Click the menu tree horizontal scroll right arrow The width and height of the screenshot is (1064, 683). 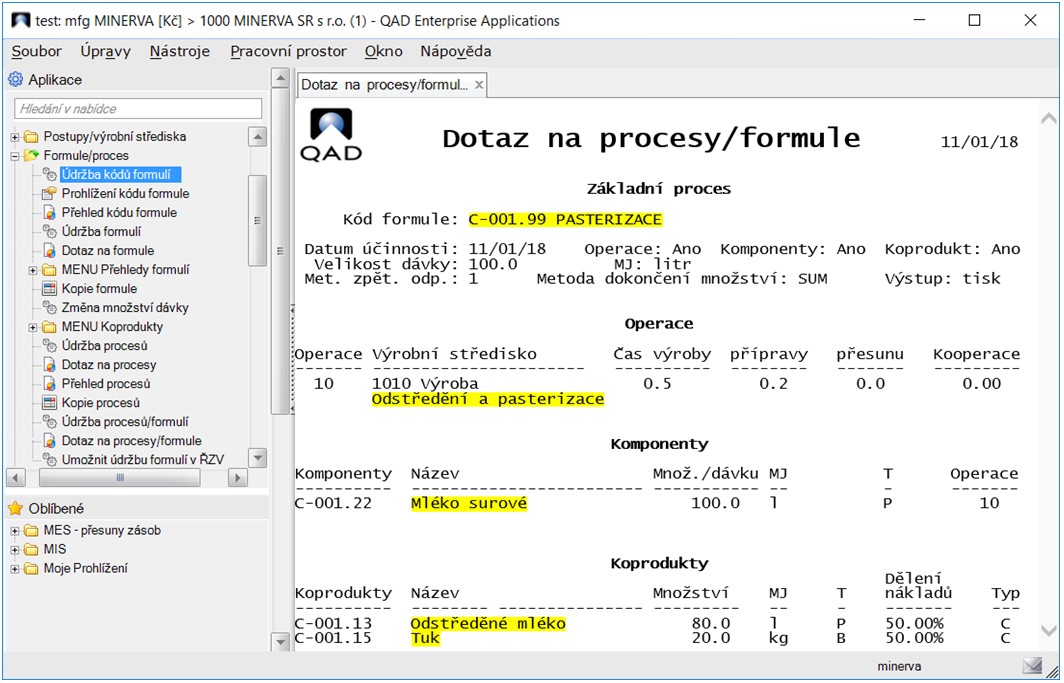click(x=237, y=477)
